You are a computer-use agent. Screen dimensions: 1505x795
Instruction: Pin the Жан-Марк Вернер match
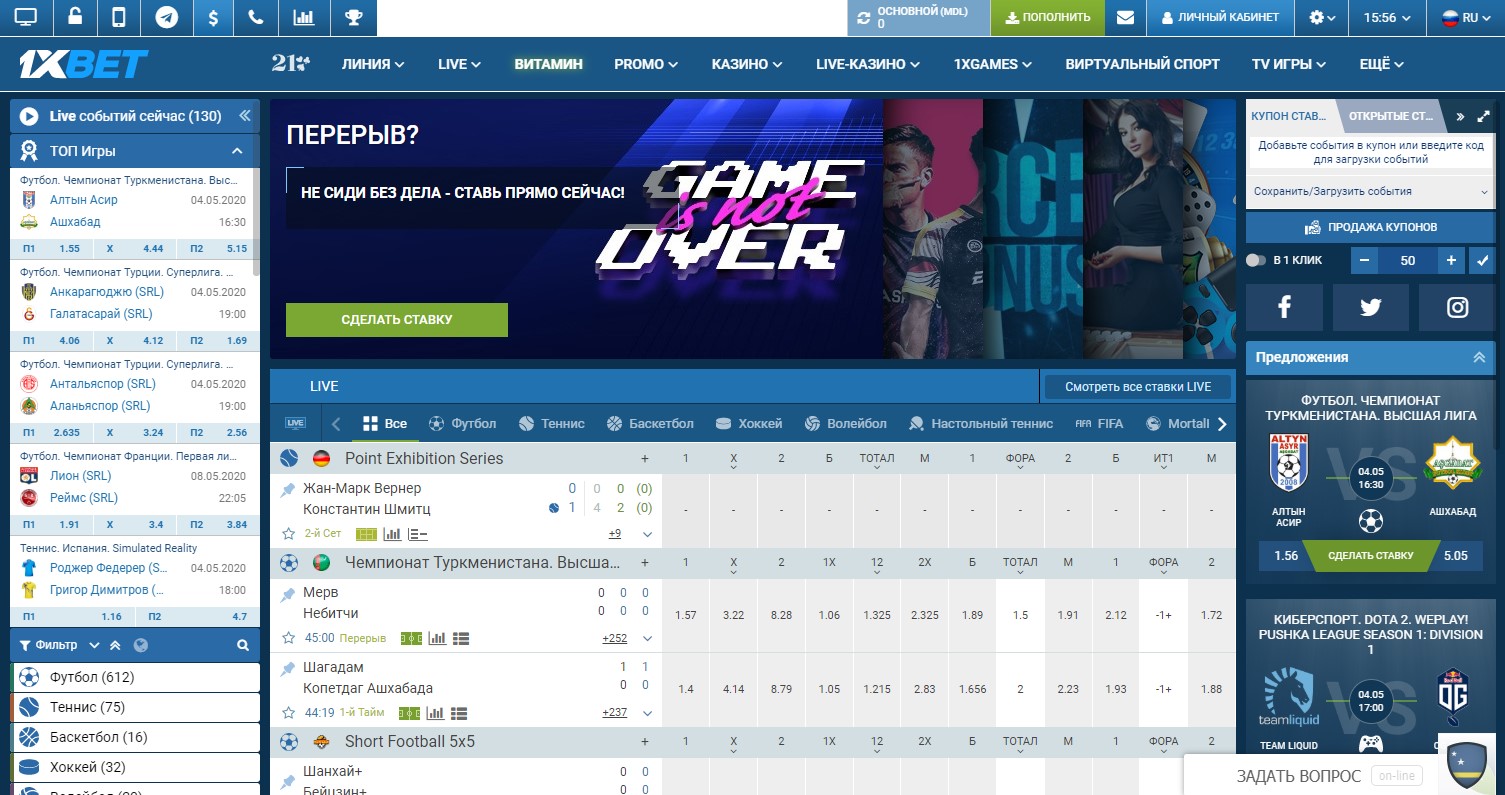288,490
